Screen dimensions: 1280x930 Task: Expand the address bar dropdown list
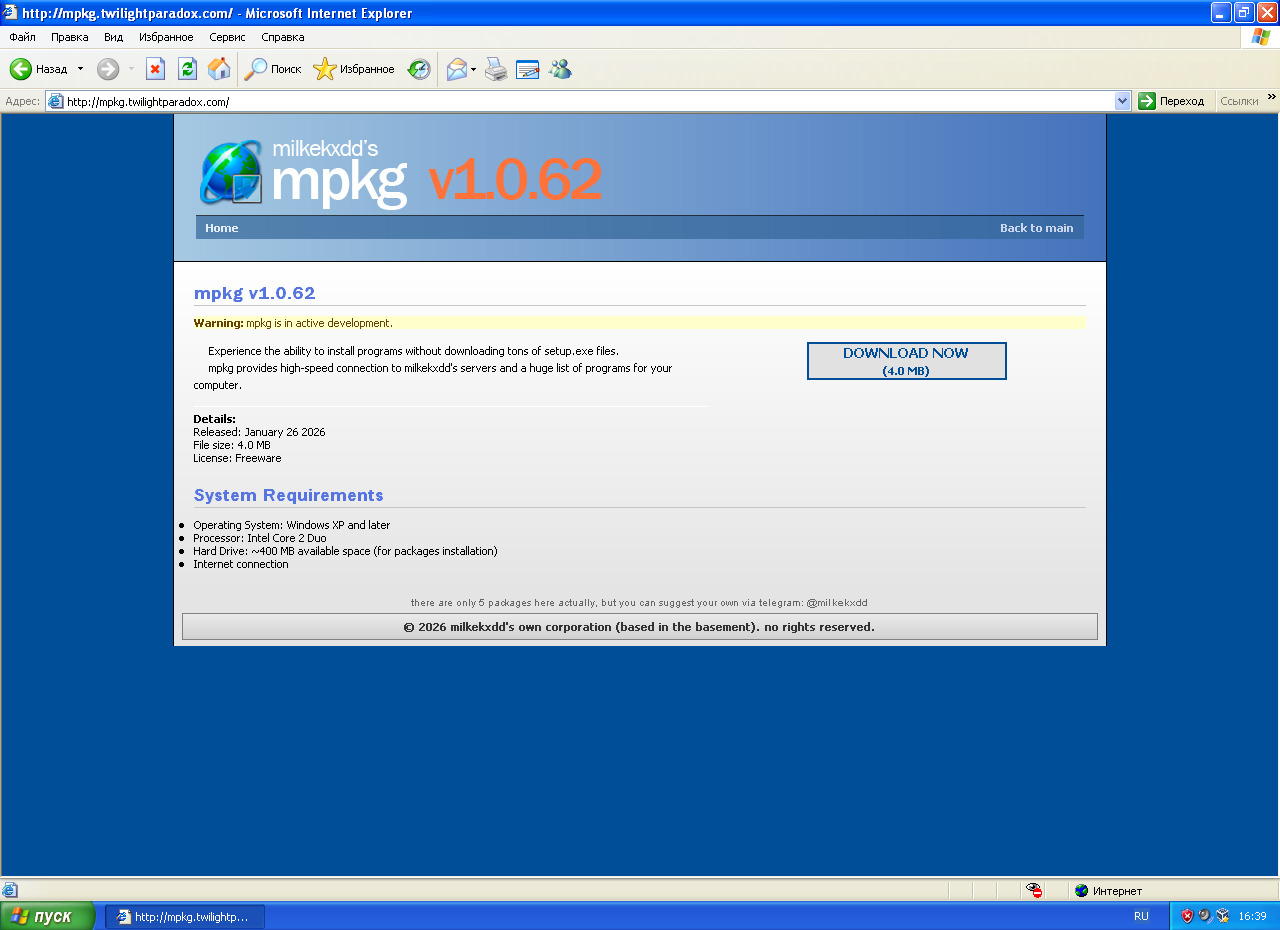pos(1123,101)
